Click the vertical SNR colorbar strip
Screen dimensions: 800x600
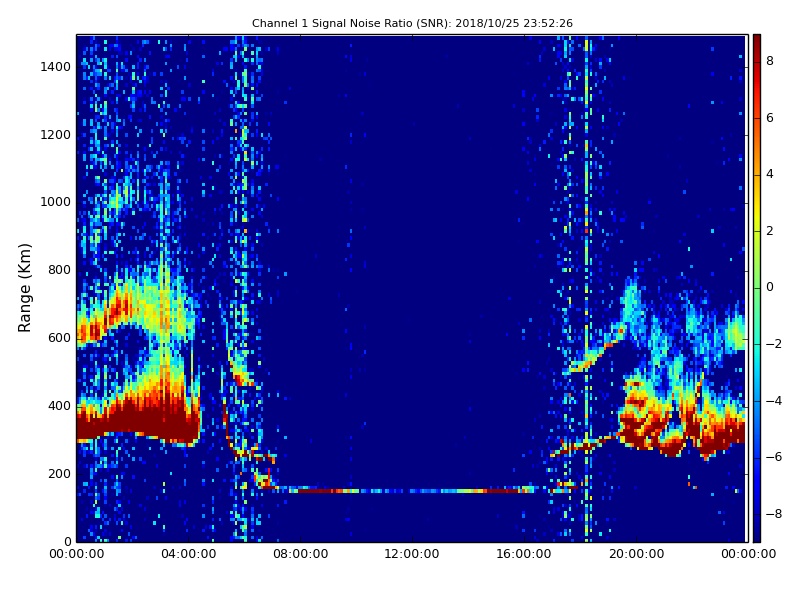tap(757, 288)
